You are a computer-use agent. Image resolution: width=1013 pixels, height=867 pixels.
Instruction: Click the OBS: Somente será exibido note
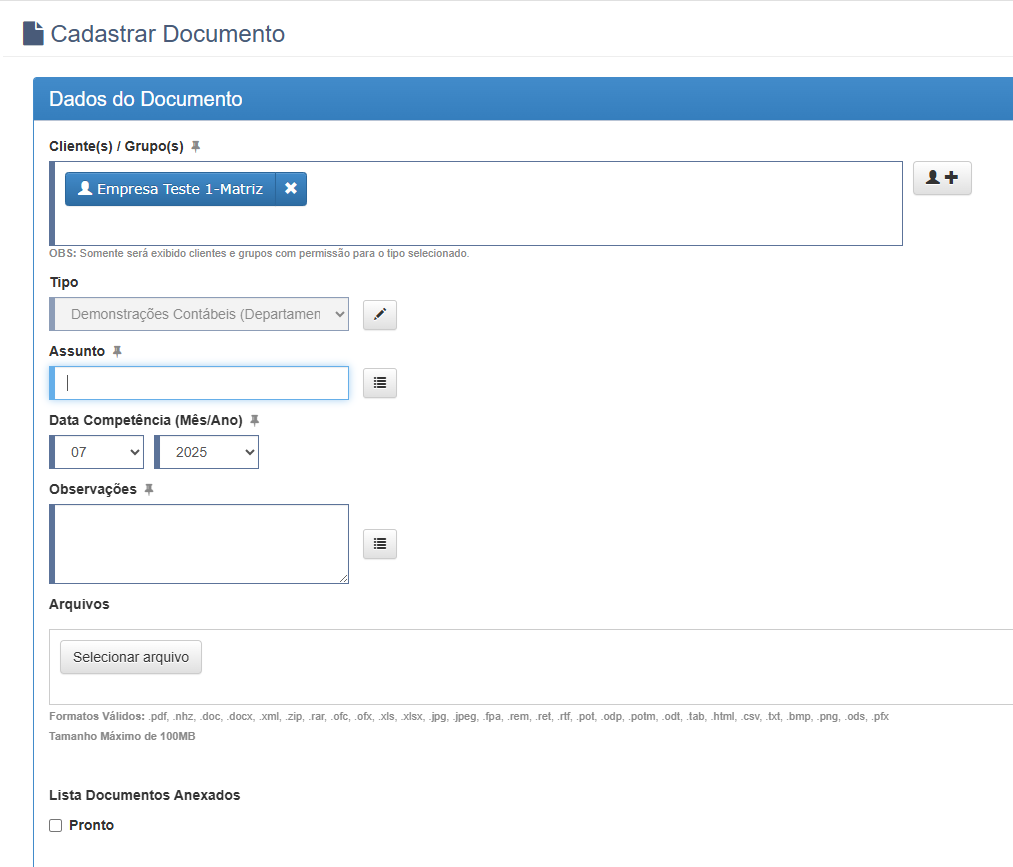click(x=259, y=253)
